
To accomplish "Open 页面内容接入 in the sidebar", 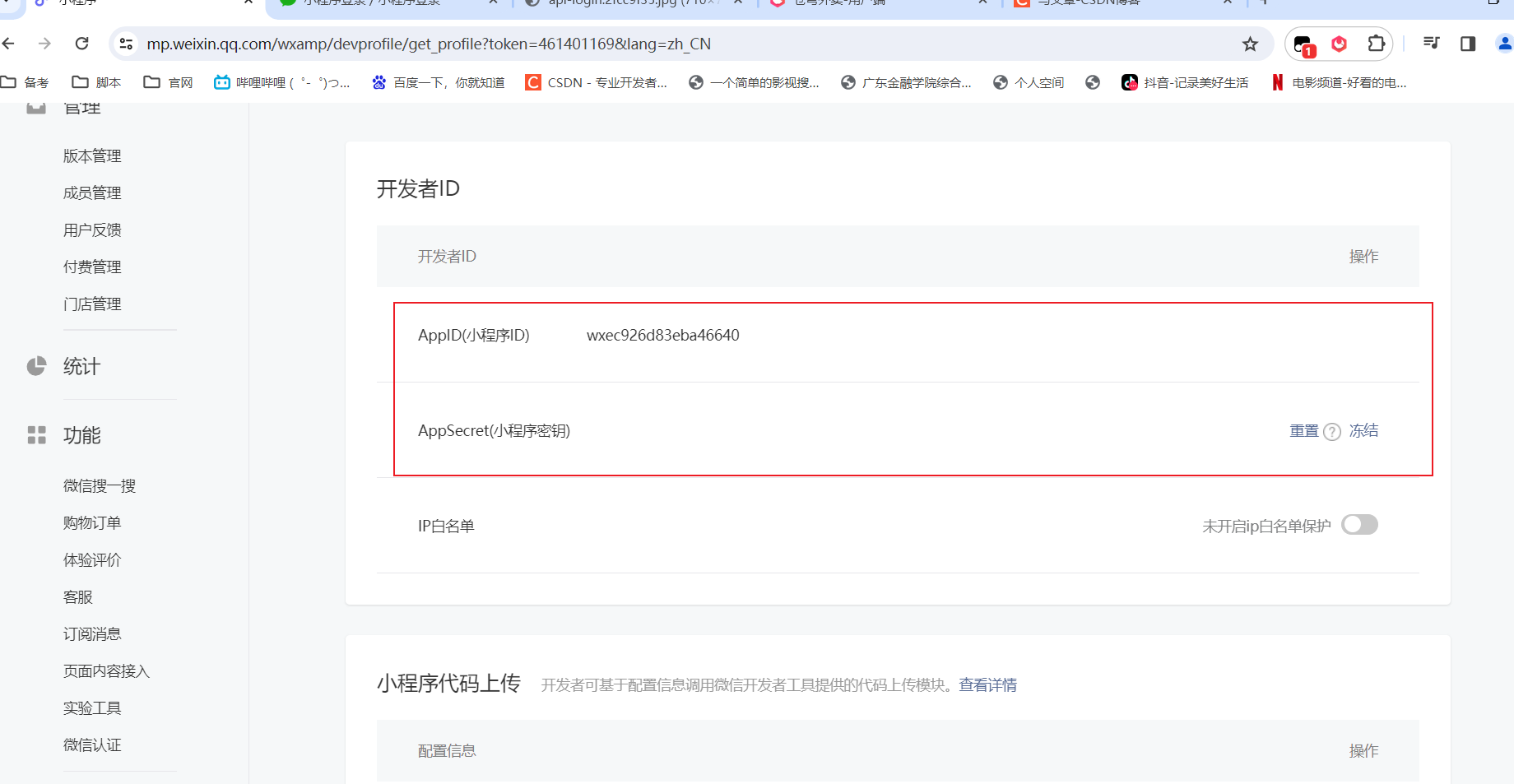I will click(x=106, y=671).
